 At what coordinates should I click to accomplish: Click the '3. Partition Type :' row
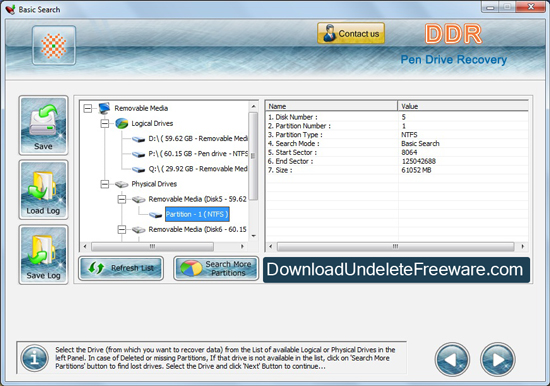pyautogui.click(x=397, y=135)
